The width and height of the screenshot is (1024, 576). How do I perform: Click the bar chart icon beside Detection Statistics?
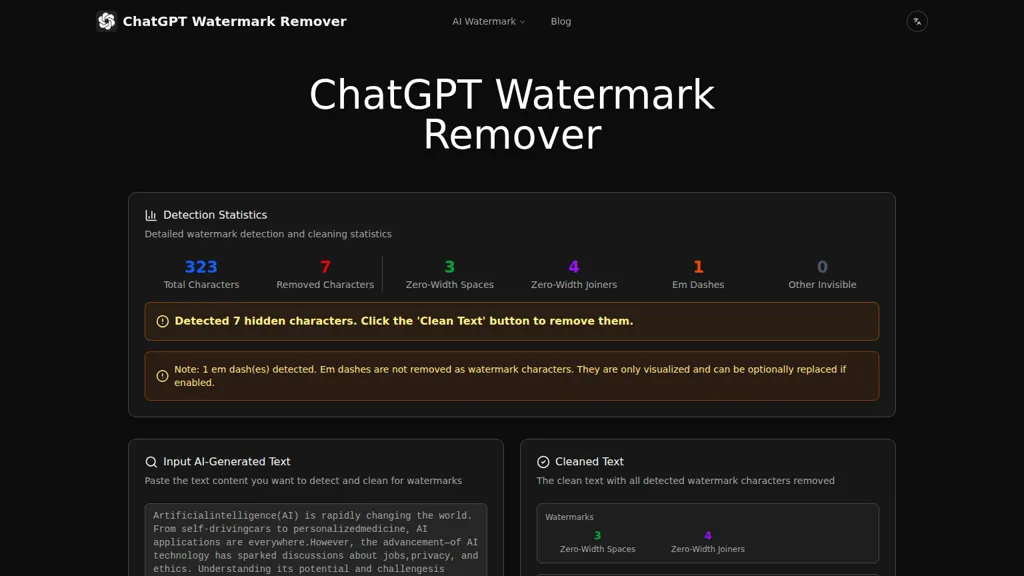pyautogui.click(x=151, y=214)
